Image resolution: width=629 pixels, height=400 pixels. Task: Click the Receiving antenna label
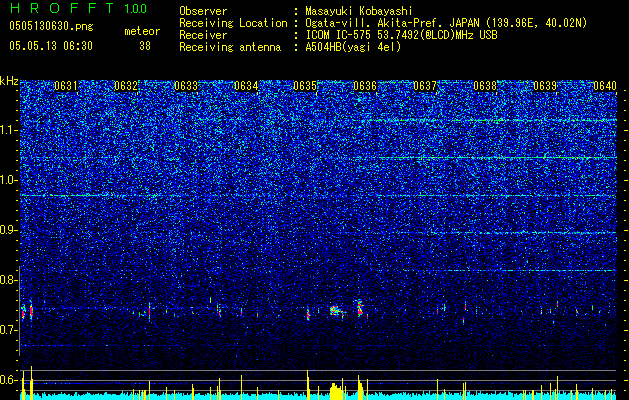pyautogui.click(x=230, y=47)
